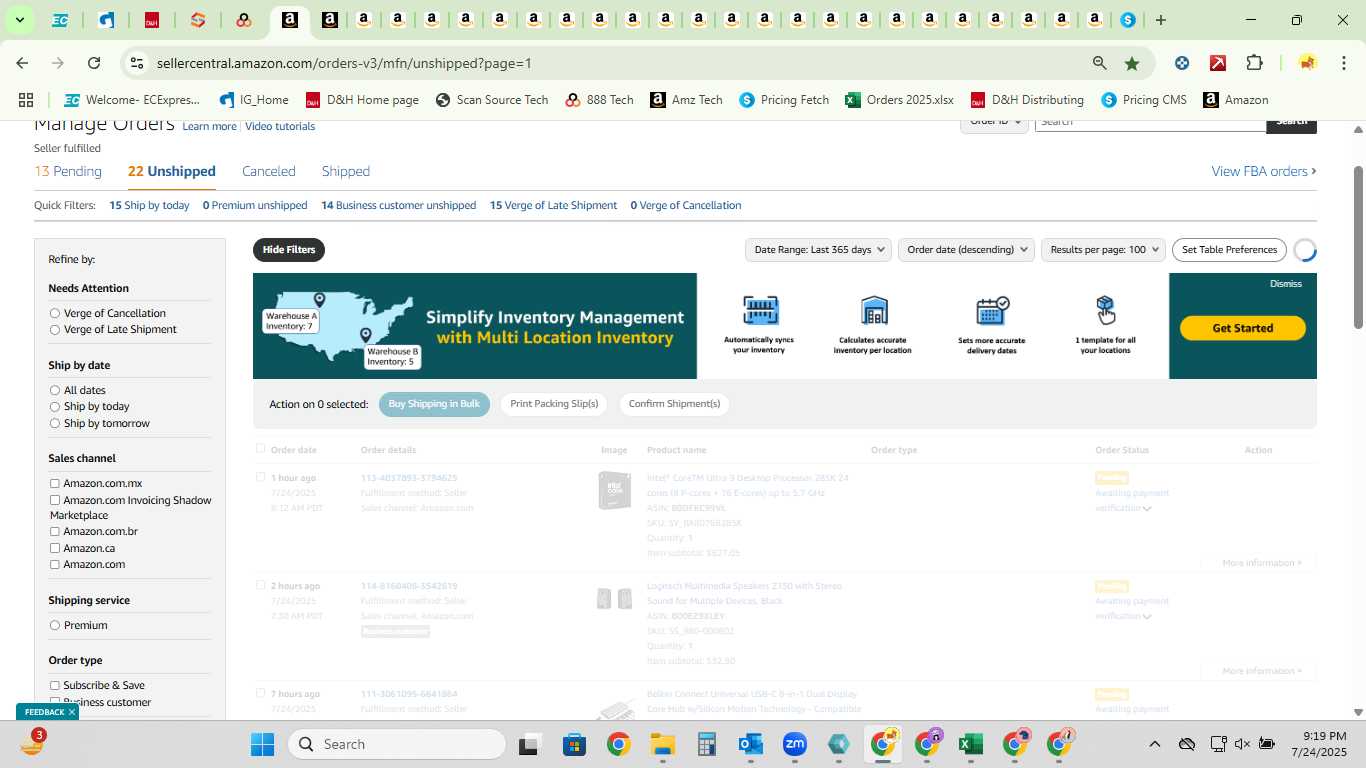
Task: Reload the Seller Central page
Action: pos(94,63)
